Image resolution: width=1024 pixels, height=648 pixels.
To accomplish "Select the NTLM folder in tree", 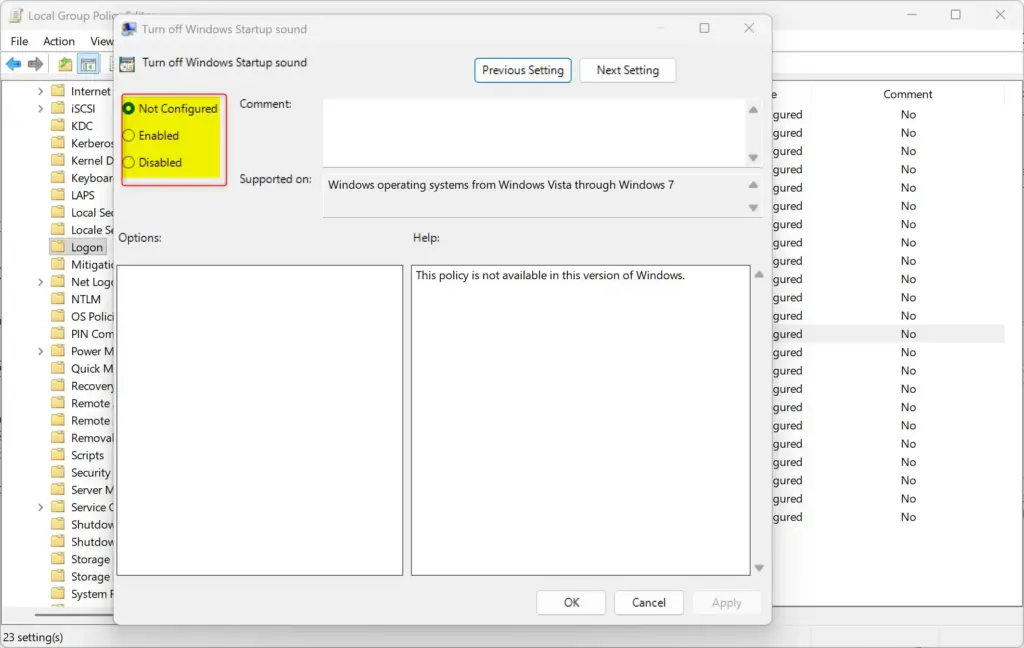I will pos(86,299).
